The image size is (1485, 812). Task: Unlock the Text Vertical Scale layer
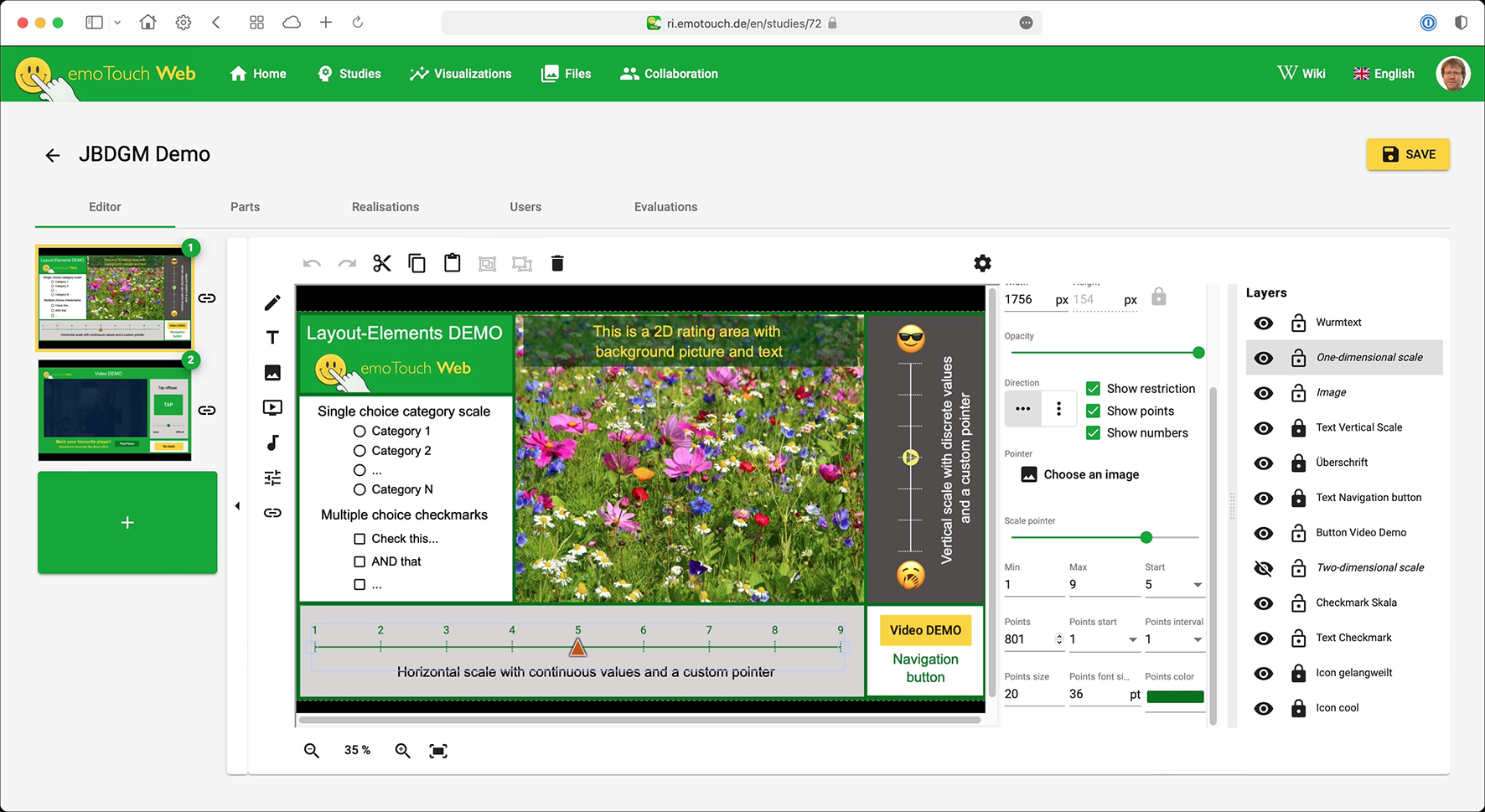coord(1298,428)
